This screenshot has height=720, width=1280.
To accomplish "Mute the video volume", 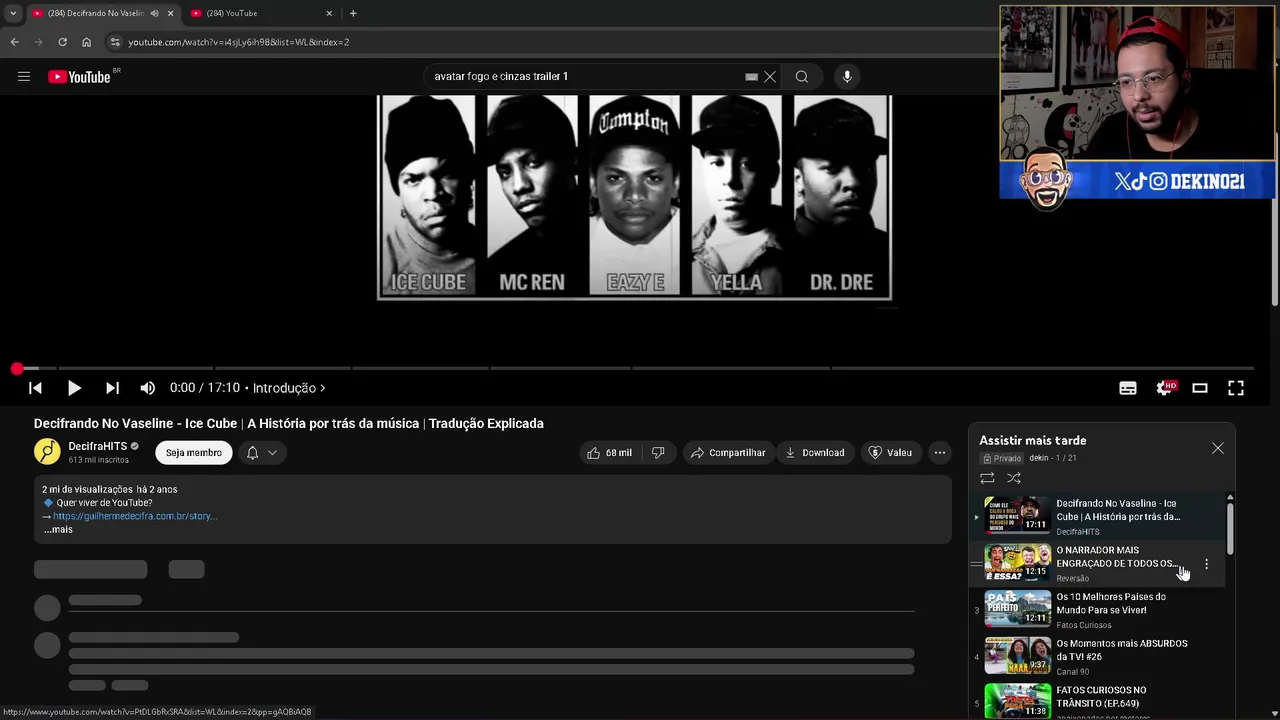I will 148,388.
